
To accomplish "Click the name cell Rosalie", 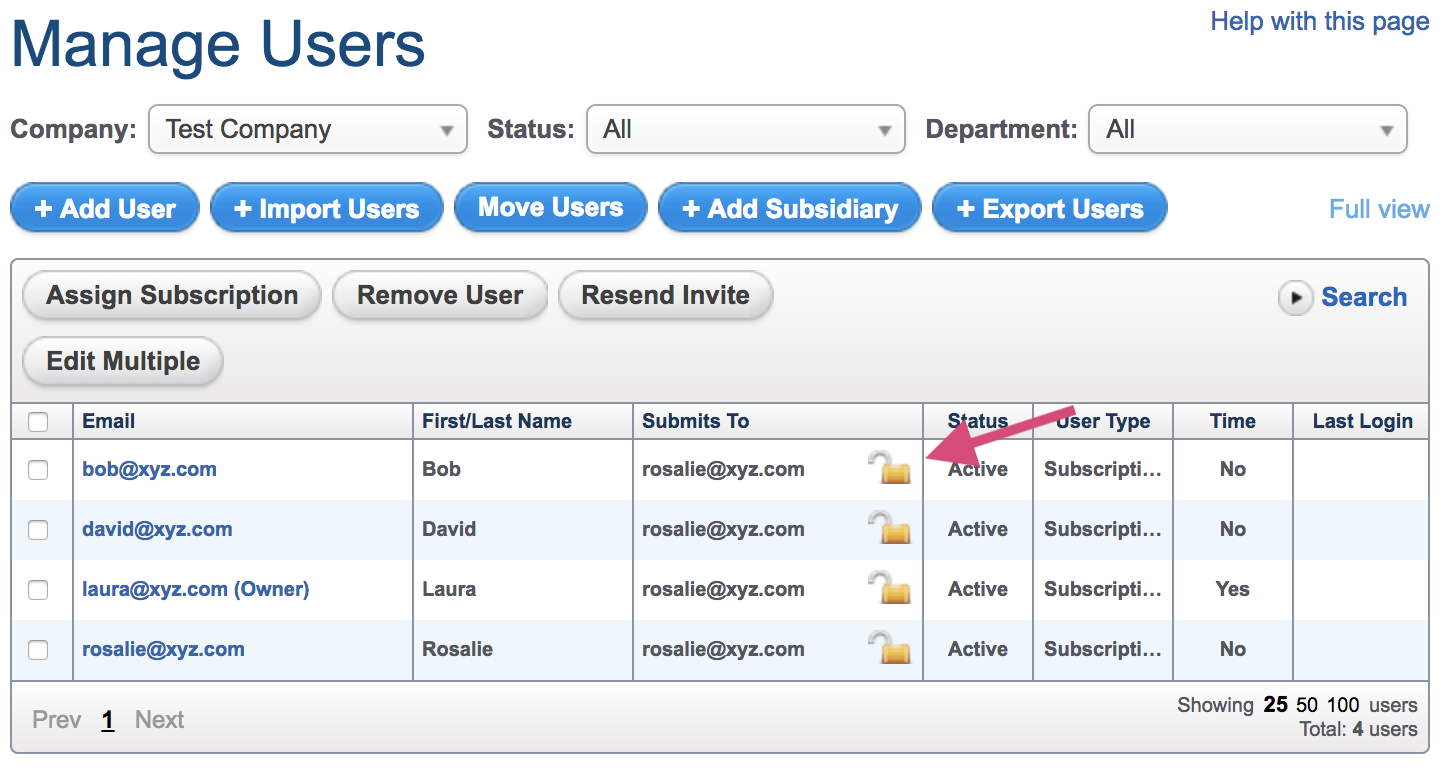I will 457,649.
